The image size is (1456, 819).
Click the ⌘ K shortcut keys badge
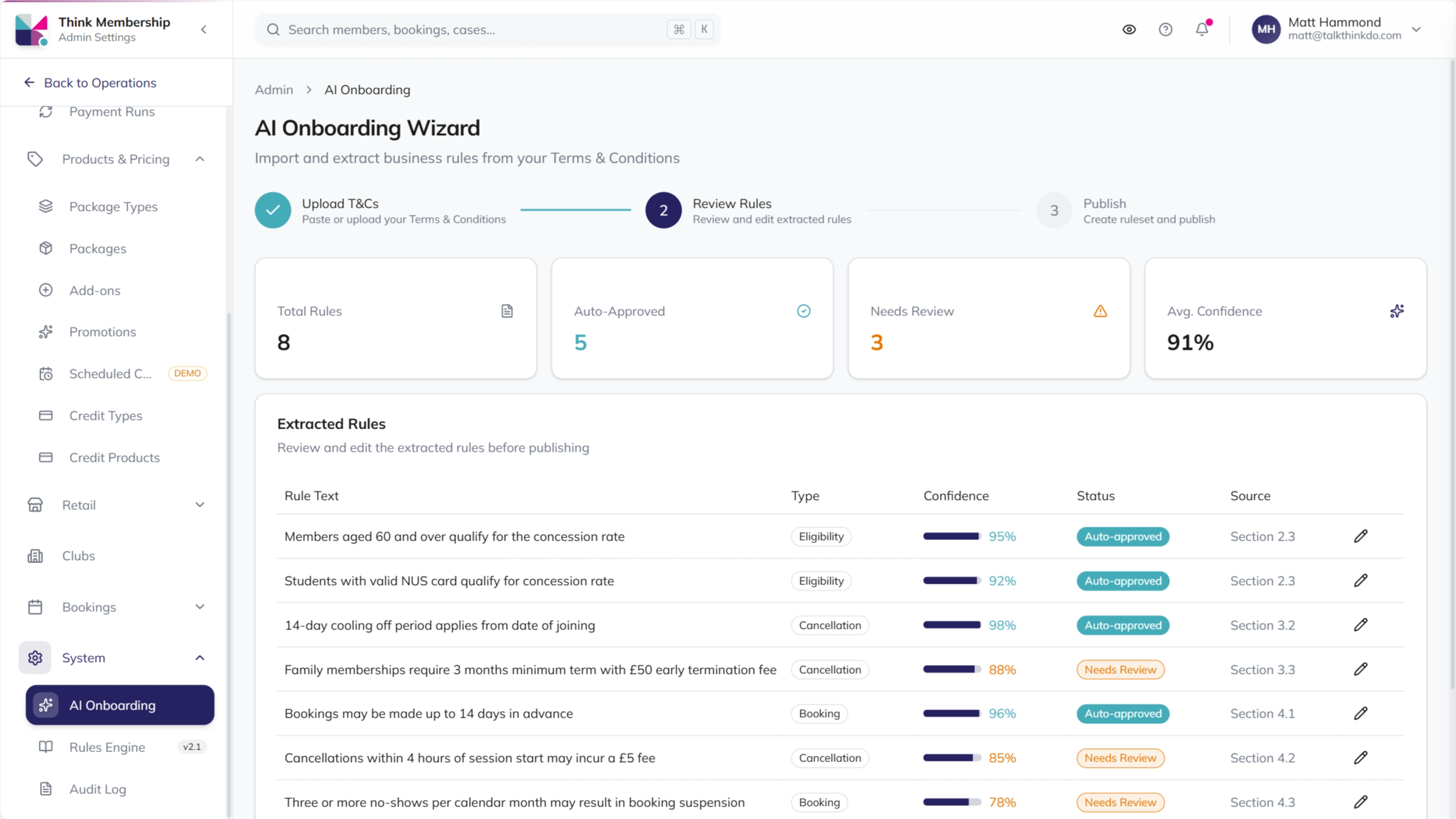click(x=690, y=29)
